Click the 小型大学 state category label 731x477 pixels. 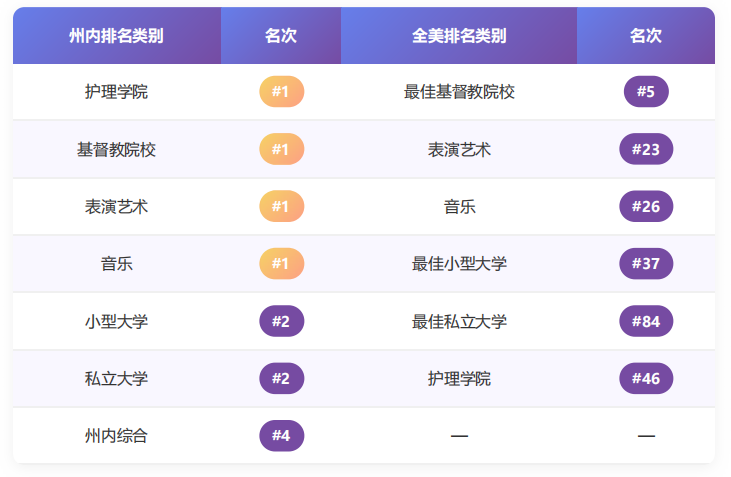pyautogui.click(x=117, y=321)
